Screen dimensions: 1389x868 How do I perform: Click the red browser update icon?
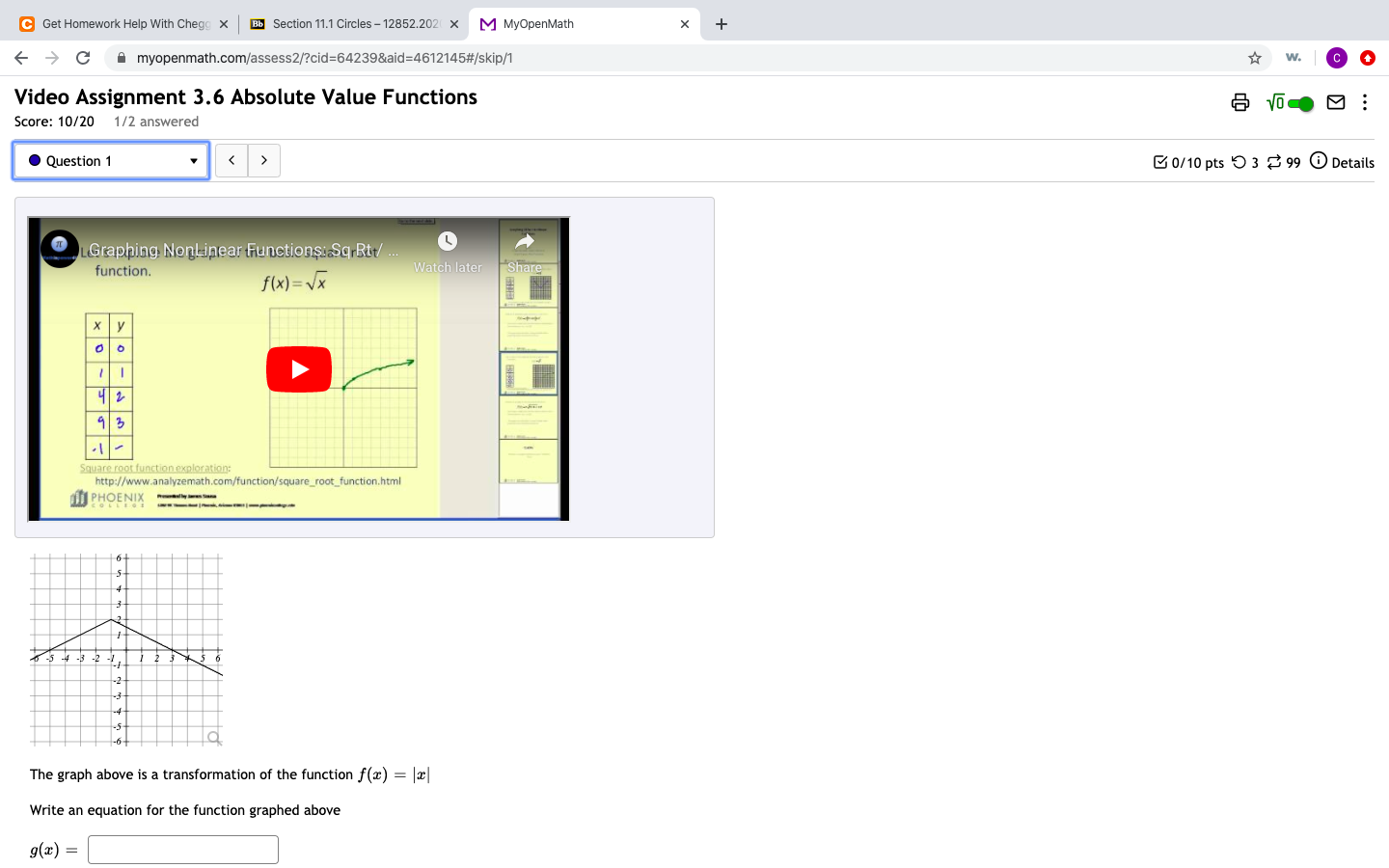(x=1368, y=58)
